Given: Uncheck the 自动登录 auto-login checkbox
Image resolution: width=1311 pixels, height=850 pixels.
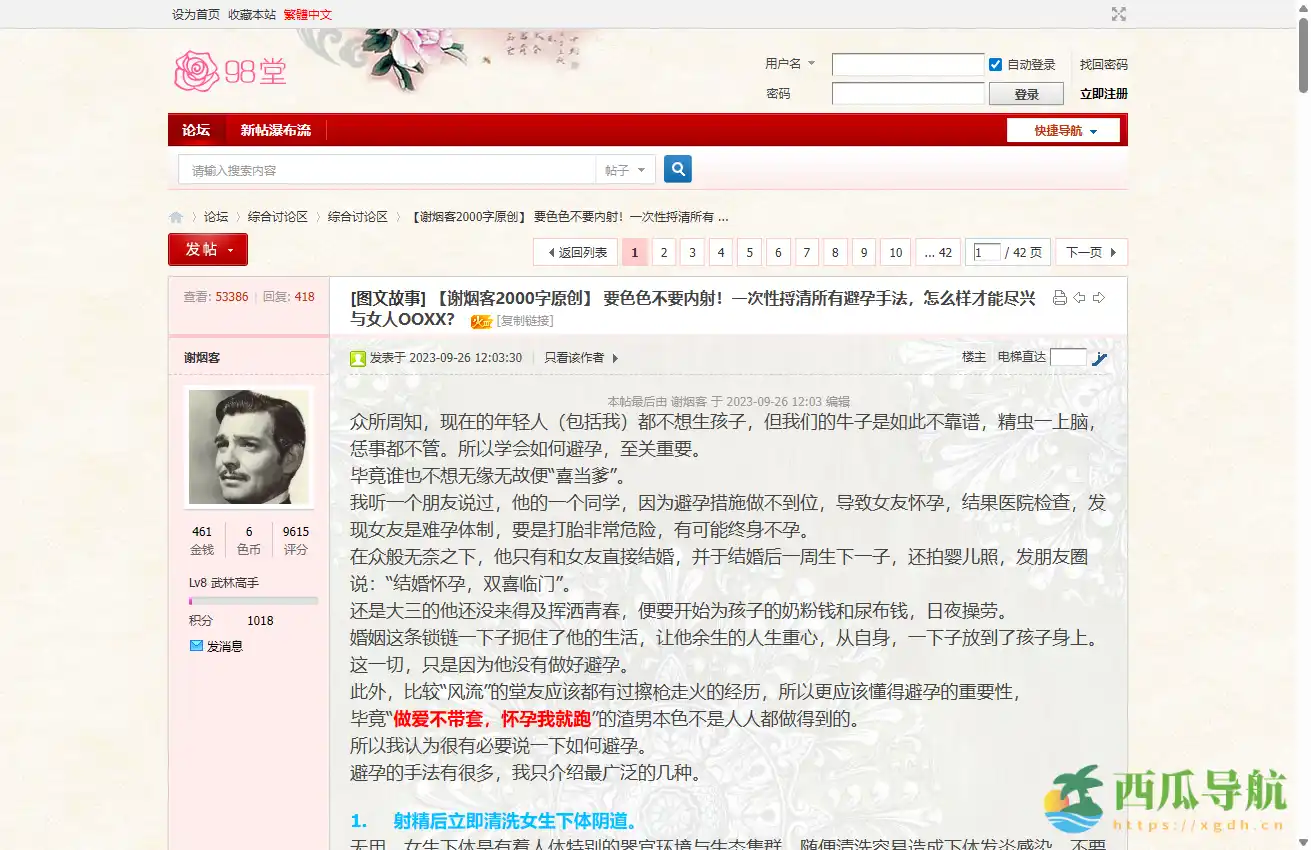Looking at the screenshot, I should coord(995,63).
